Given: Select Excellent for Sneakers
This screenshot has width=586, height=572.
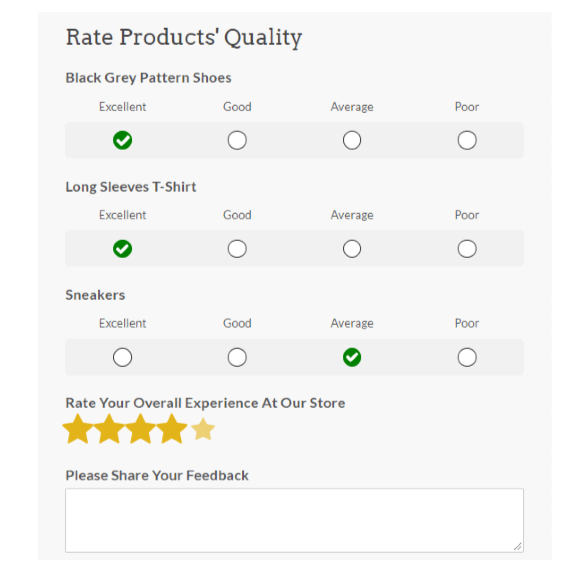Looking at the screenshot, I should click(123, 358).
